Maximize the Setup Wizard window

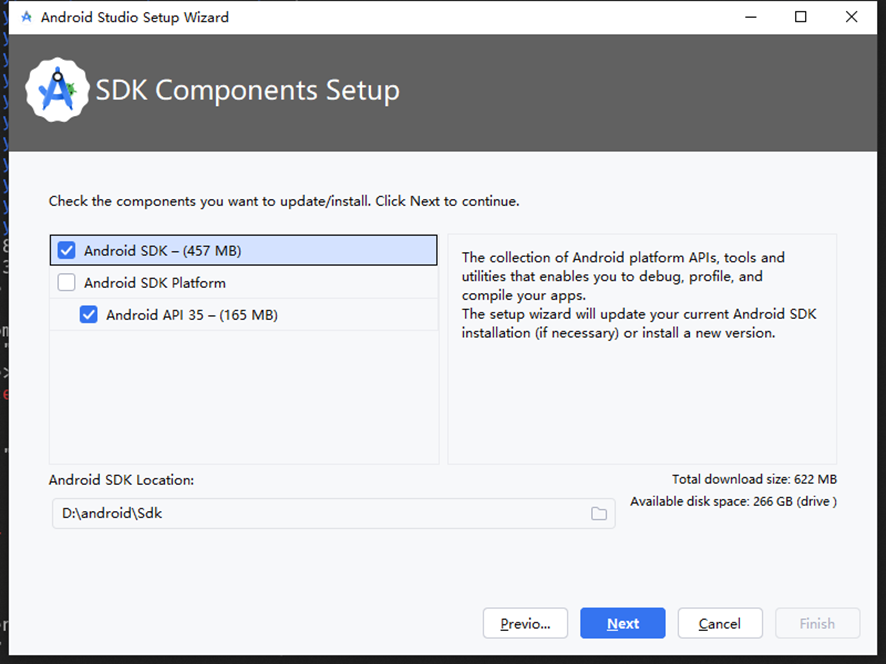click(x=801, y=17)
